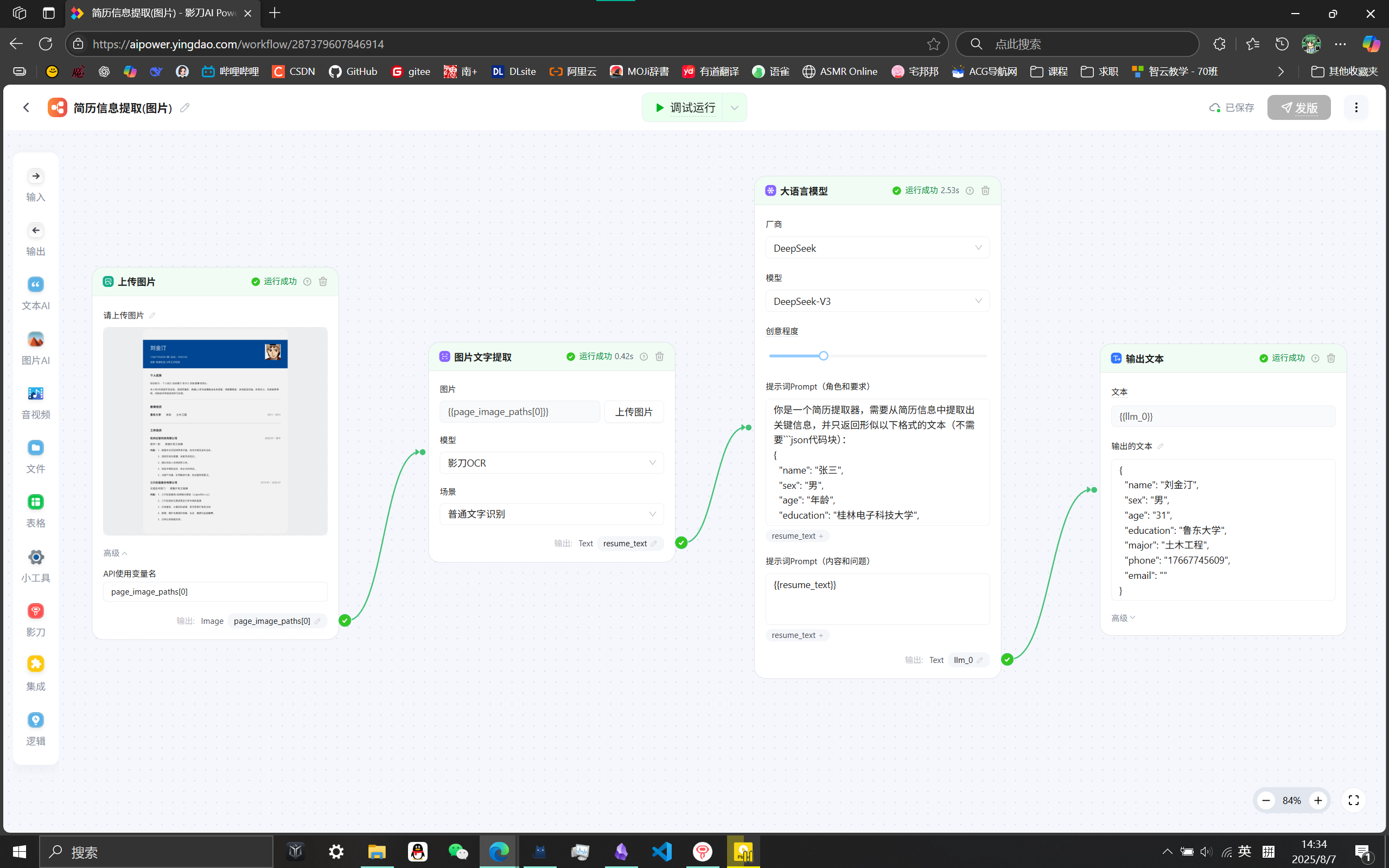Delete the 输出文本 node with trash icon
The height and width of the screenshot is (868, 1389).
pos(1331,358)
